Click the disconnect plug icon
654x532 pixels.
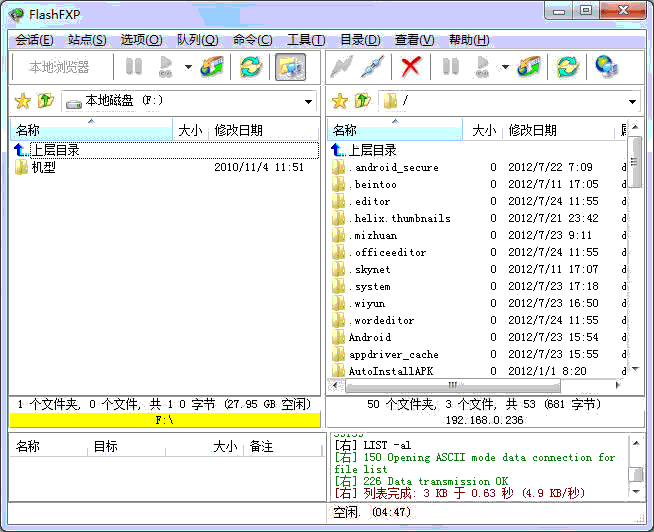pos(372,67)
